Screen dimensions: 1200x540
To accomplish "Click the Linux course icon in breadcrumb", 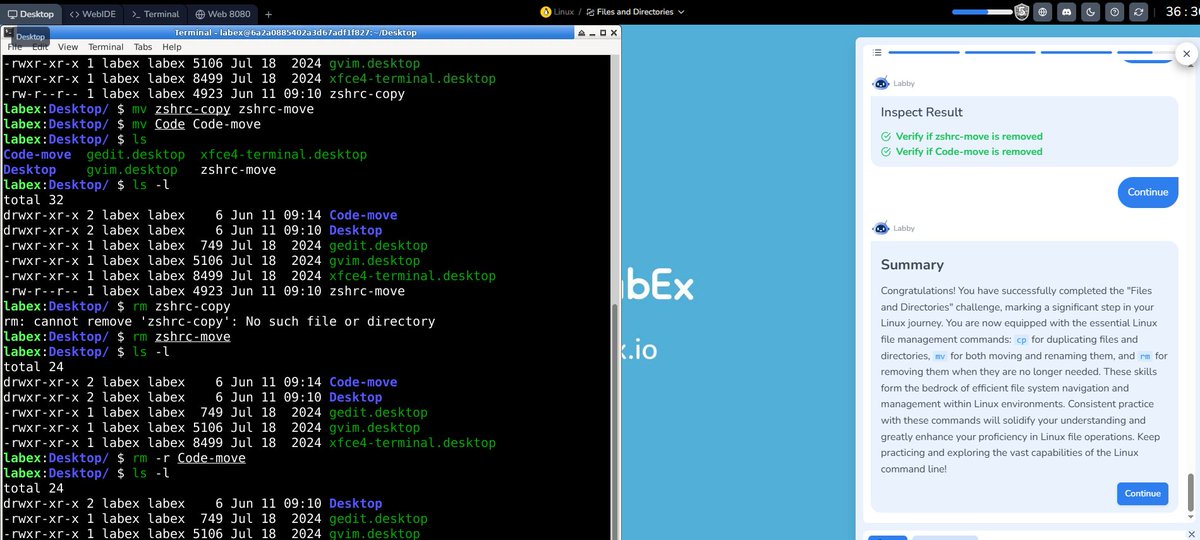I will coord(545,12).
